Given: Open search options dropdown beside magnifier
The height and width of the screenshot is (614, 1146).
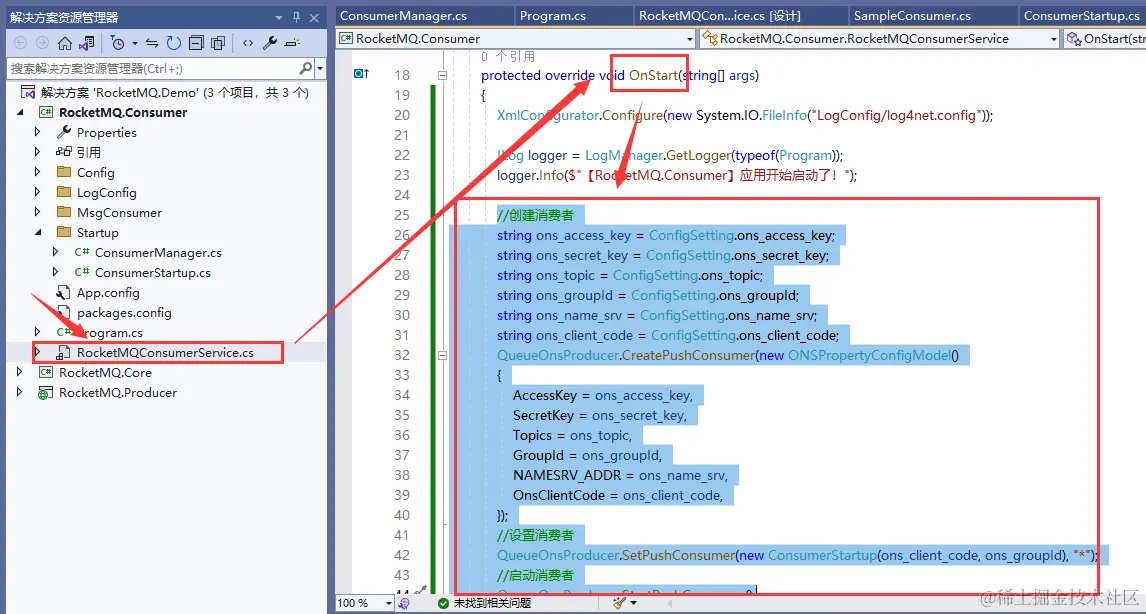Looking at the screenshot, I should point(320,69).
